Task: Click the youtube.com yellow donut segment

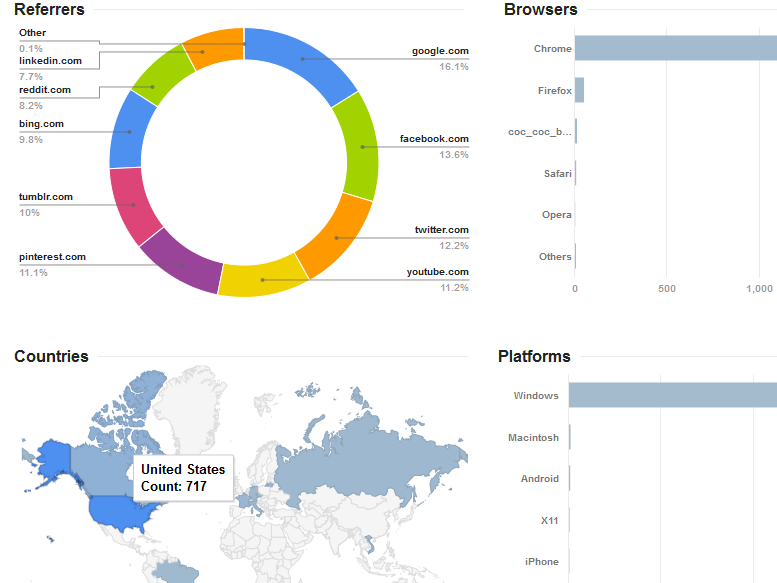Action: point(263,280)
